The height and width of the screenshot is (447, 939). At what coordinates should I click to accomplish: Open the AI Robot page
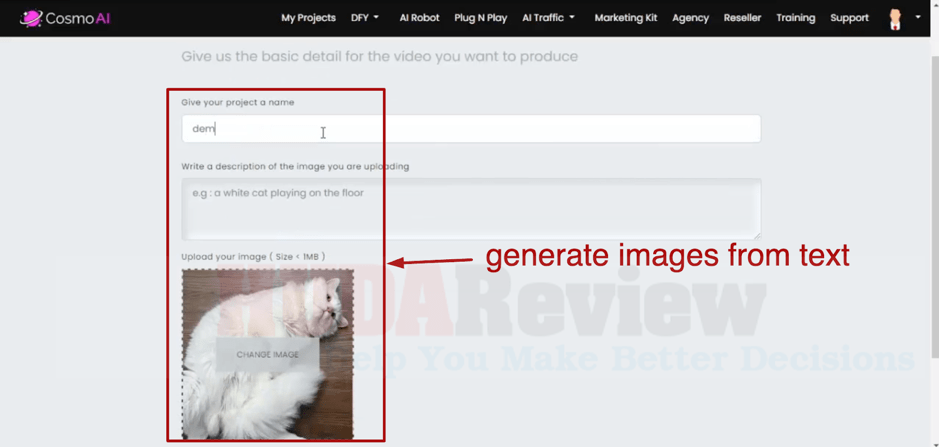point(419,18)
